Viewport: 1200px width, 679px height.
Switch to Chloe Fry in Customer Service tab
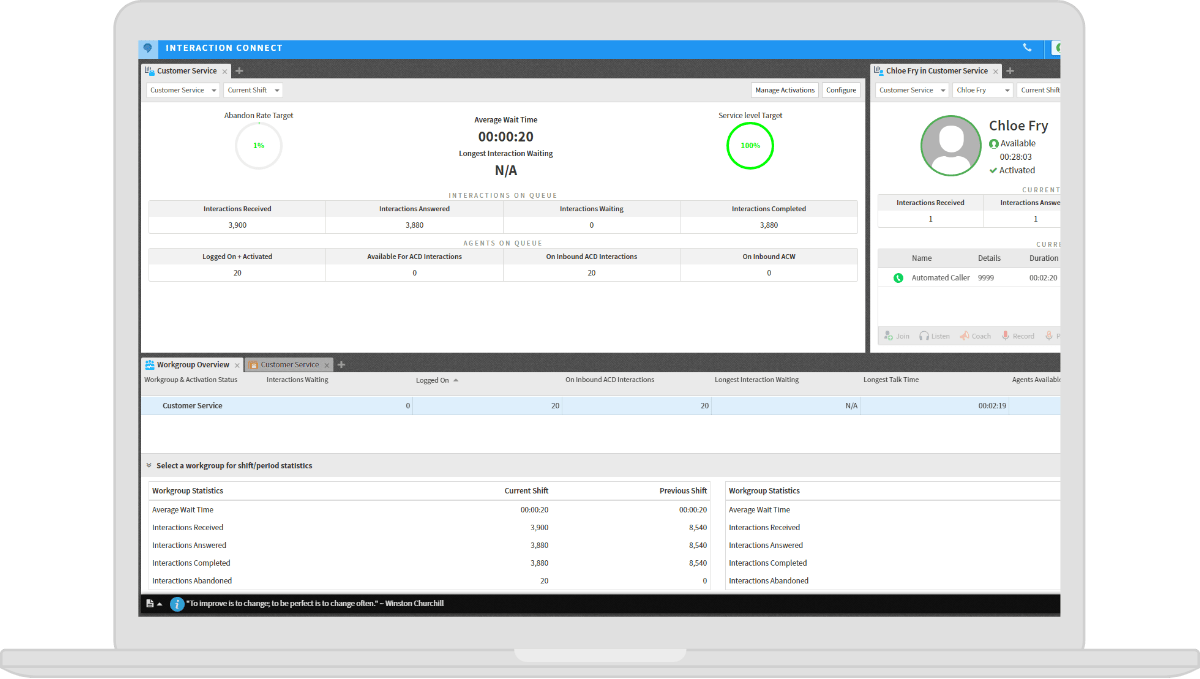coord(936,71)
